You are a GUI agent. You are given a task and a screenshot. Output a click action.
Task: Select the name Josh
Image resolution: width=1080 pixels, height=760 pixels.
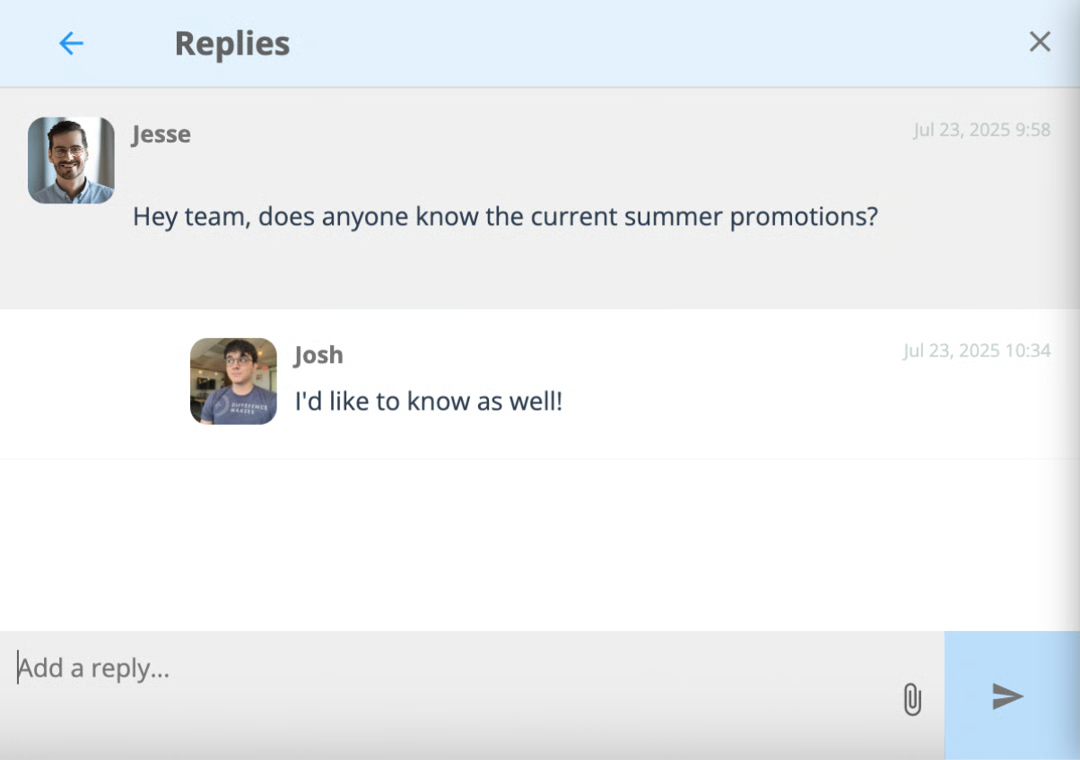click(318, 355)
